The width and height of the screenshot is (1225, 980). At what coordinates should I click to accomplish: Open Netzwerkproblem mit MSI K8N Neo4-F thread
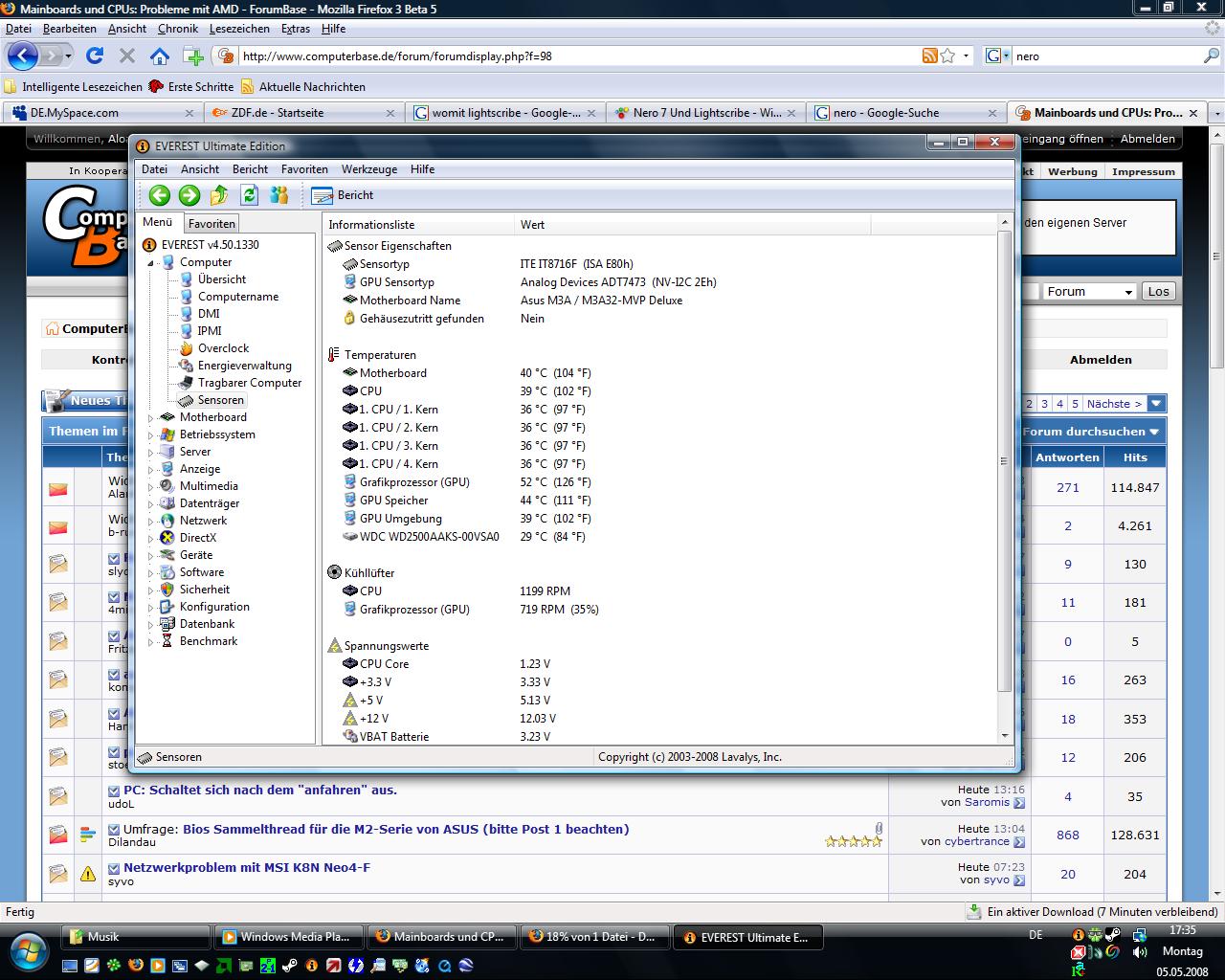[x=247, y=868]
